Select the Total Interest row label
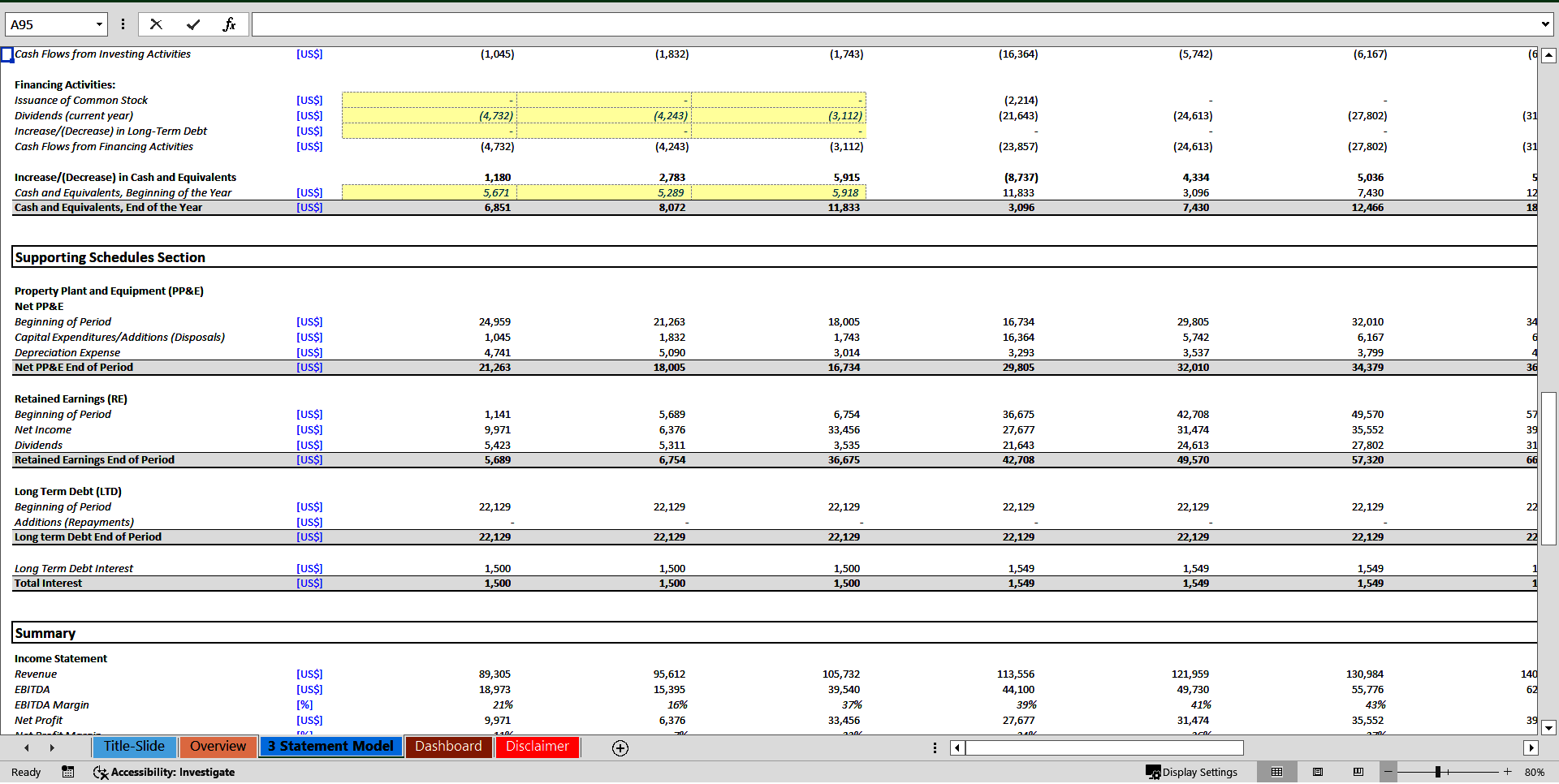Image resolution: width=1559 pixels, height=784 pixels. click(x=48, y=583)
